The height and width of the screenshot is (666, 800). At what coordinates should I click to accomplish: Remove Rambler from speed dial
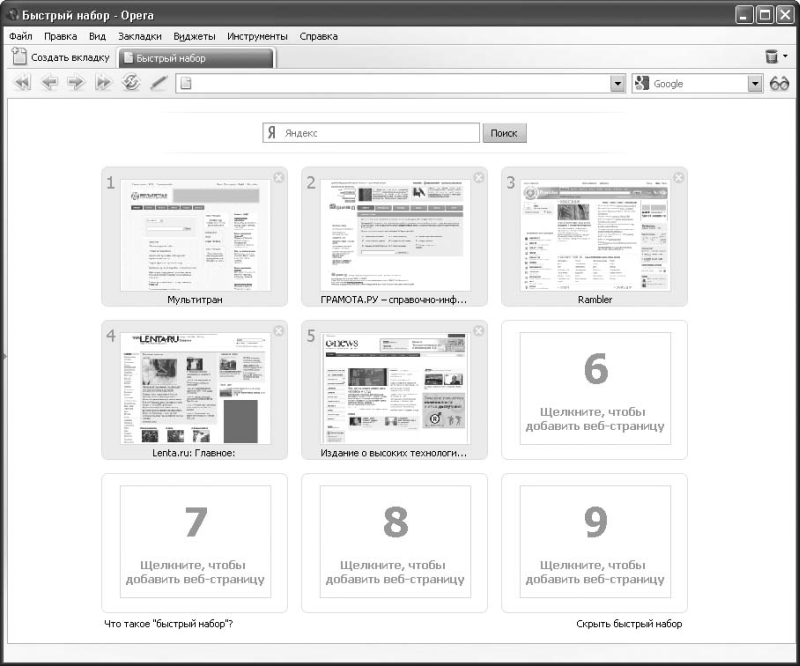point(678,177)
